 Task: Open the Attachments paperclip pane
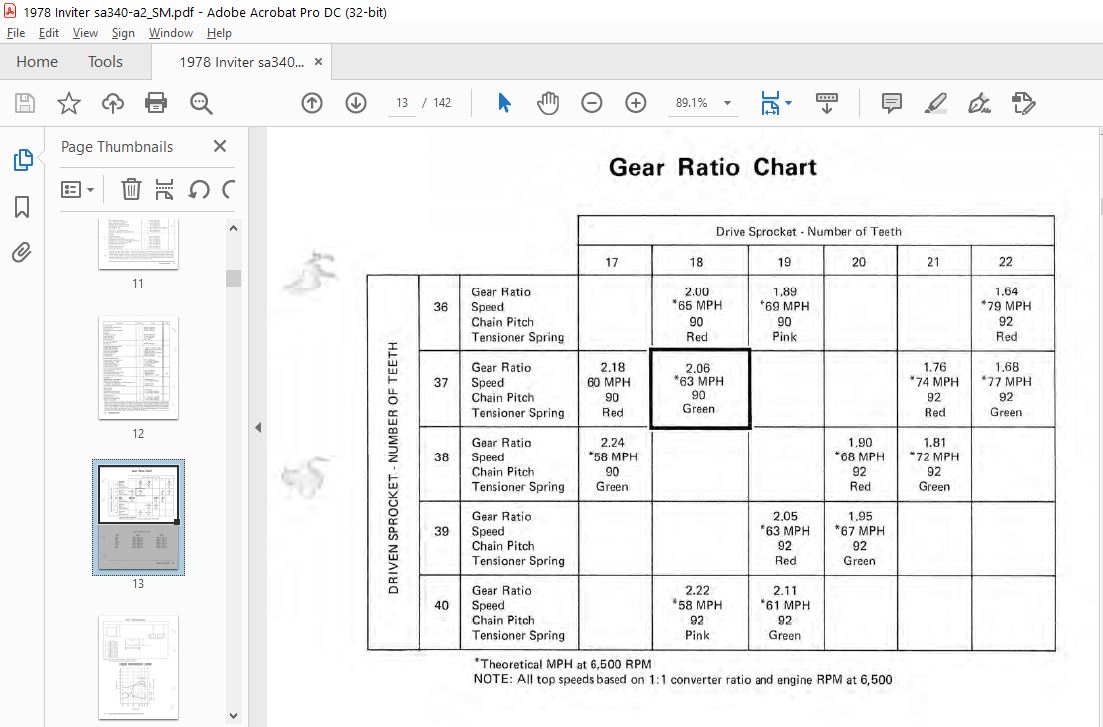click(x=22, y=253)
